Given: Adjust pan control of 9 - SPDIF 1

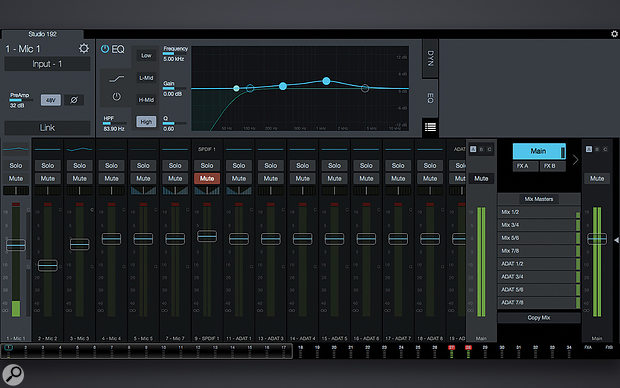Looking at the screenshot, I should 207,191.
